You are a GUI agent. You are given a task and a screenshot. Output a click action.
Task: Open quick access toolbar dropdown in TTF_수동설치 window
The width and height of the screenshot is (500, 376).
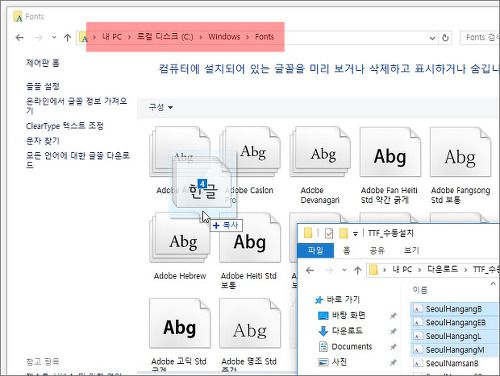[355, 234]
